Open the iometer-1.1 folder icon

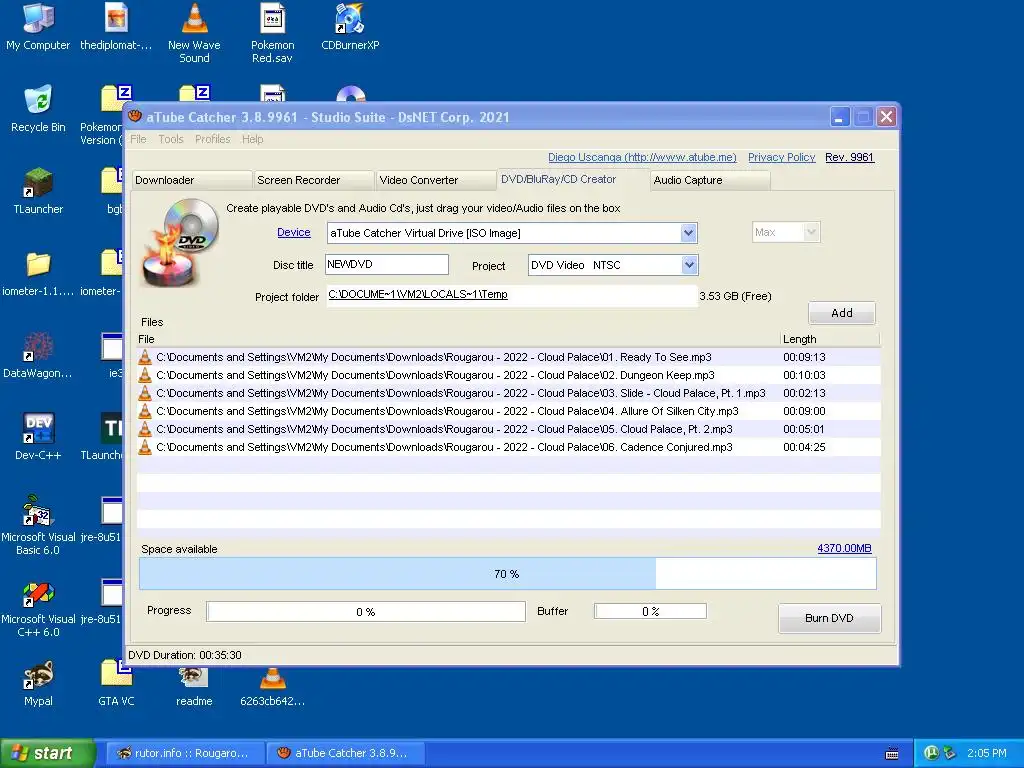[38, 273]
